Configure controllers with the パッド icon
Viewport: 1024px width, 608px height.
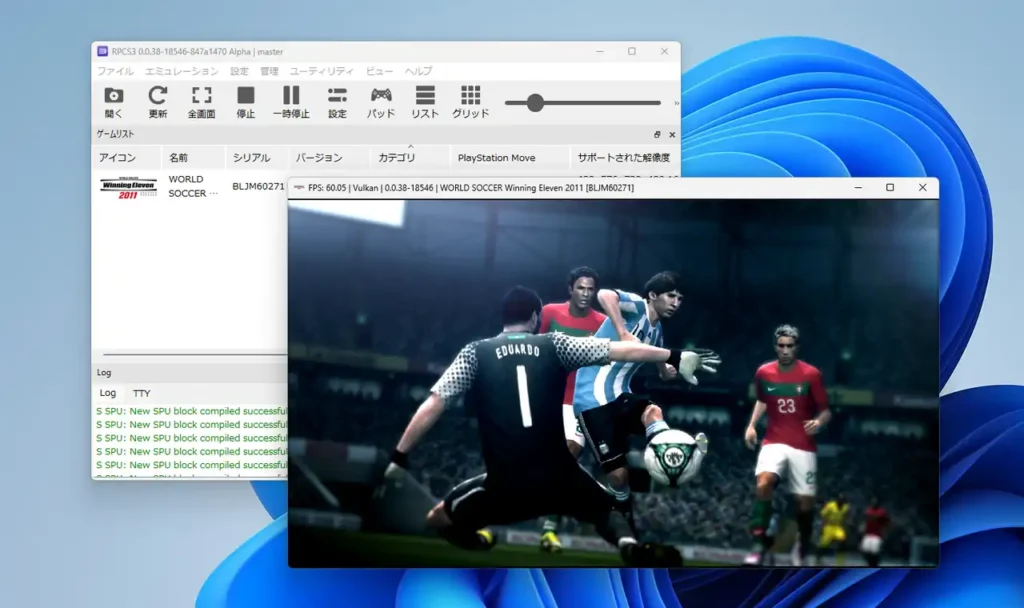380,101
